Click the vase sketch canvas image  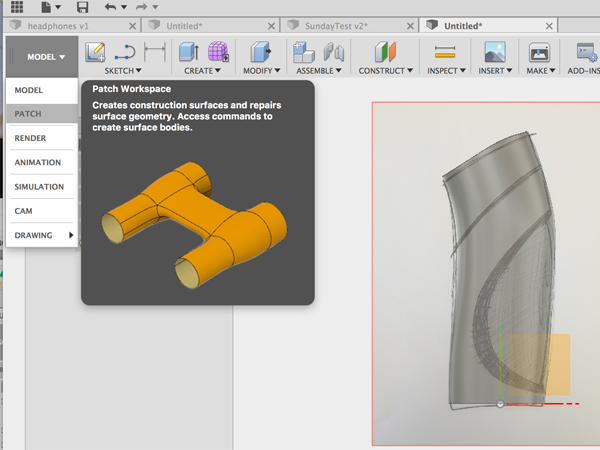486,274
